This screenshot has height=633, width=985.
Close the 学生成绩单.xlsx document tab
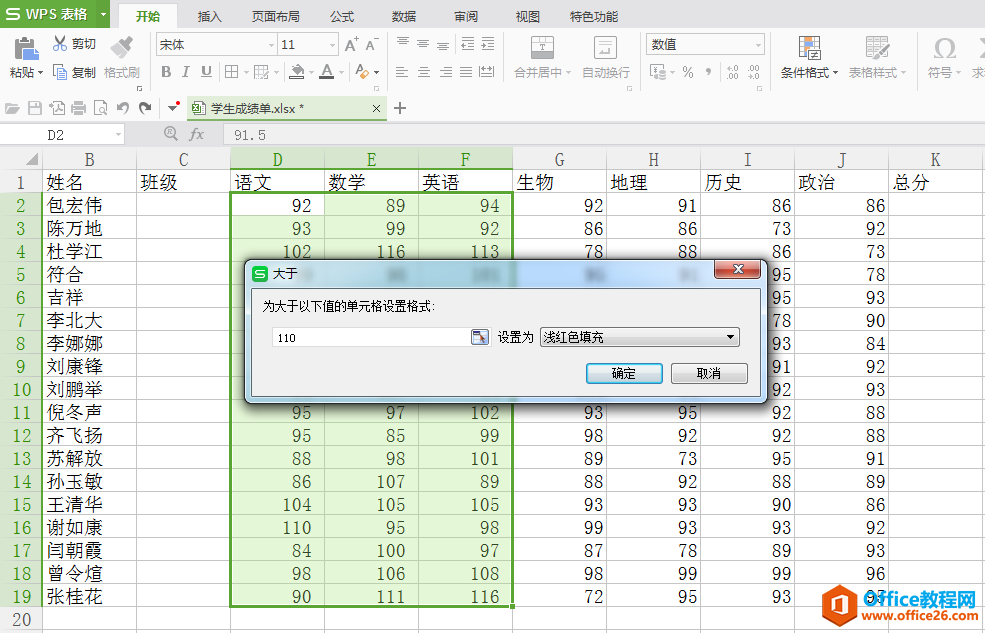[x=376, y=109]
